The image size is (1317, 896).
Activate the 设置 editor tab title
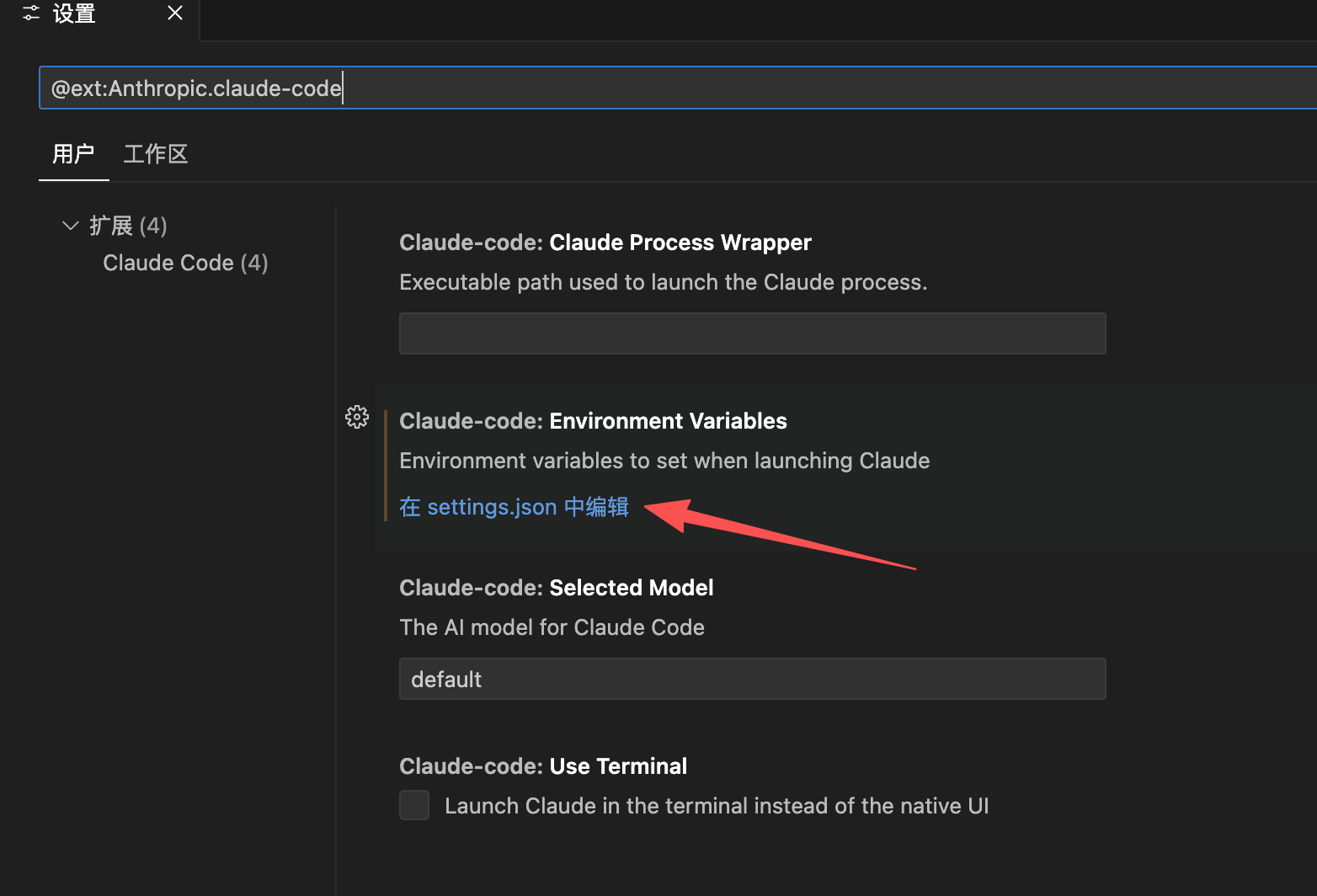point(74,13)
